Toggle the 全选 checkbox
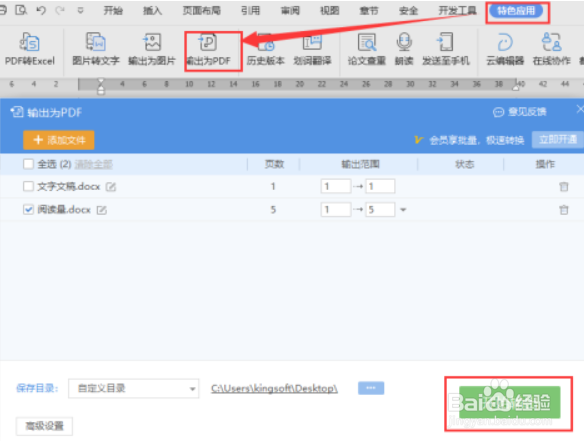 pyautogui.click(x=28, y=164)
